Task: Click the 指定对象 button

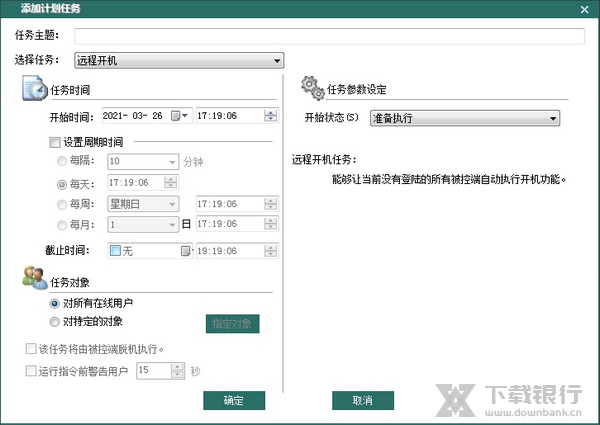Action: coord(232,324)
